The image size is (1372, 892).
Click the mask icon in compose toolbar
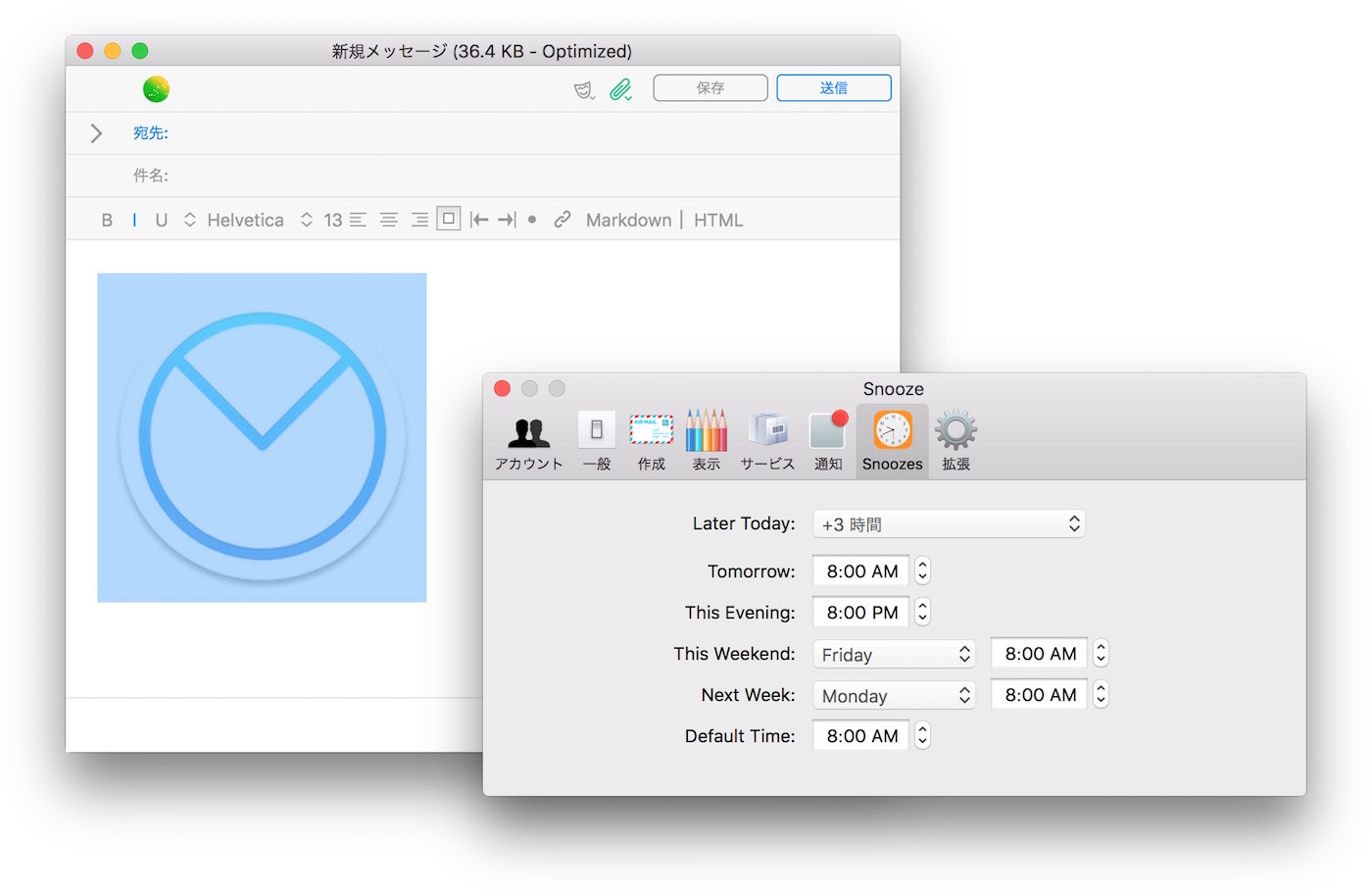click(x=584, y=90)
